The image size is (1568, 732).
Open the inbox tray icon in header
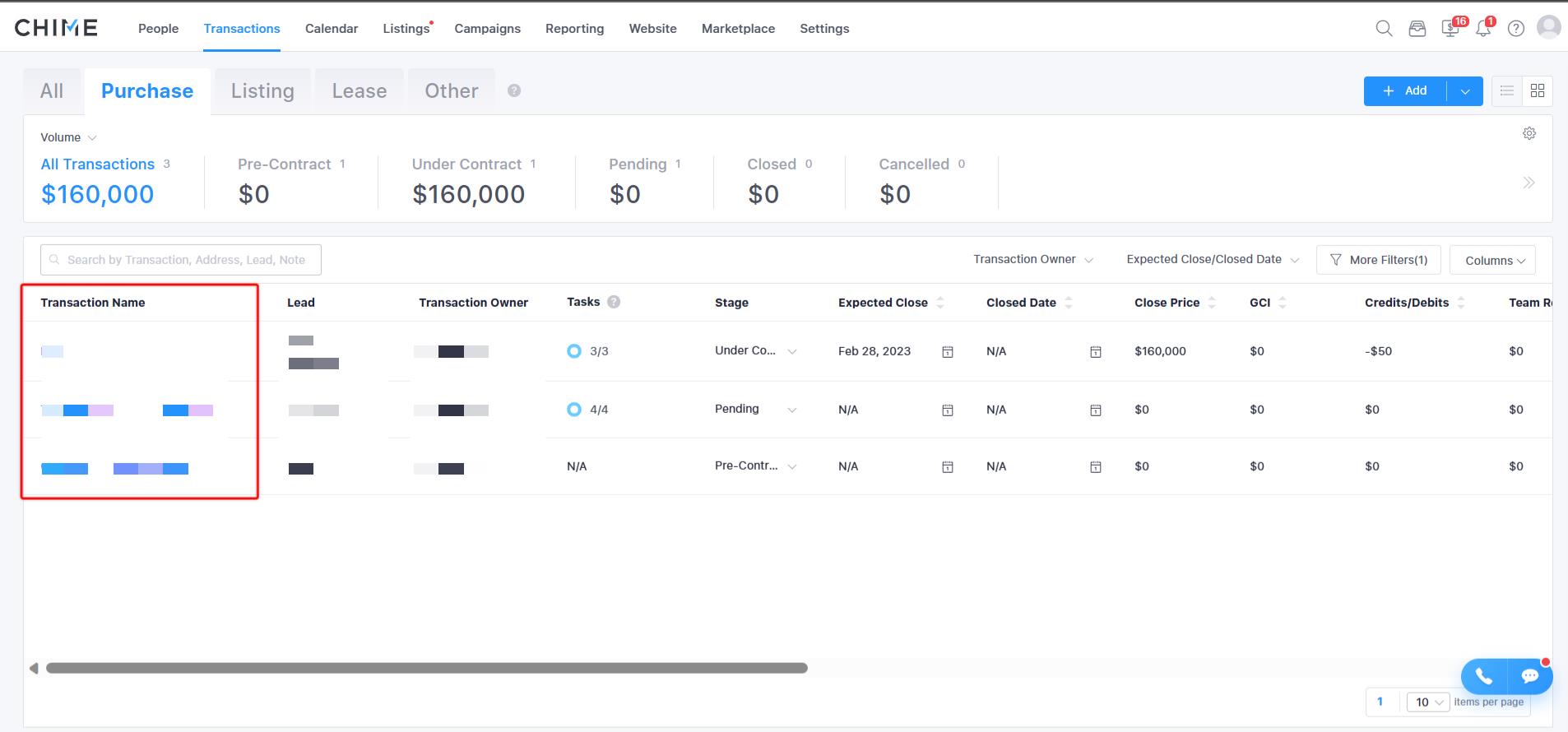[1417, 29]
